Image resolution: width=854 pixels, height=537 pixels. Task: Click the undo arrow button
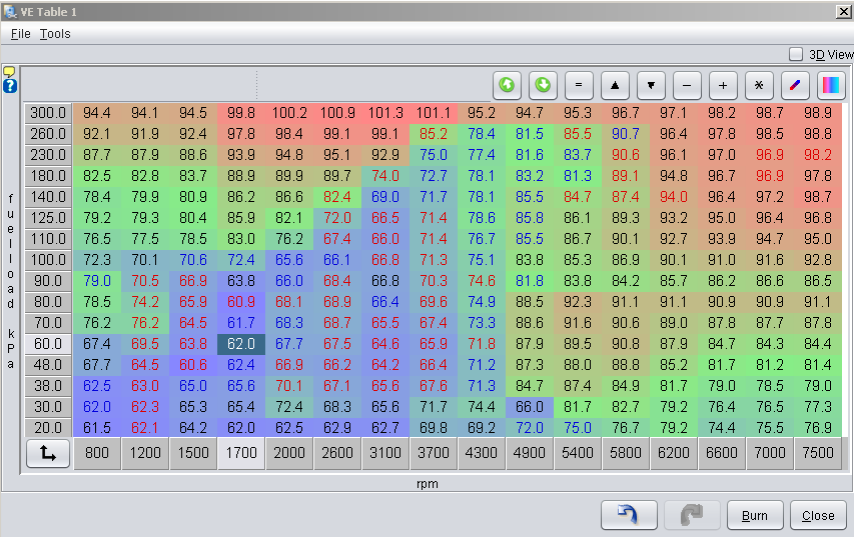pyautogui.click(x=628, y=515)
